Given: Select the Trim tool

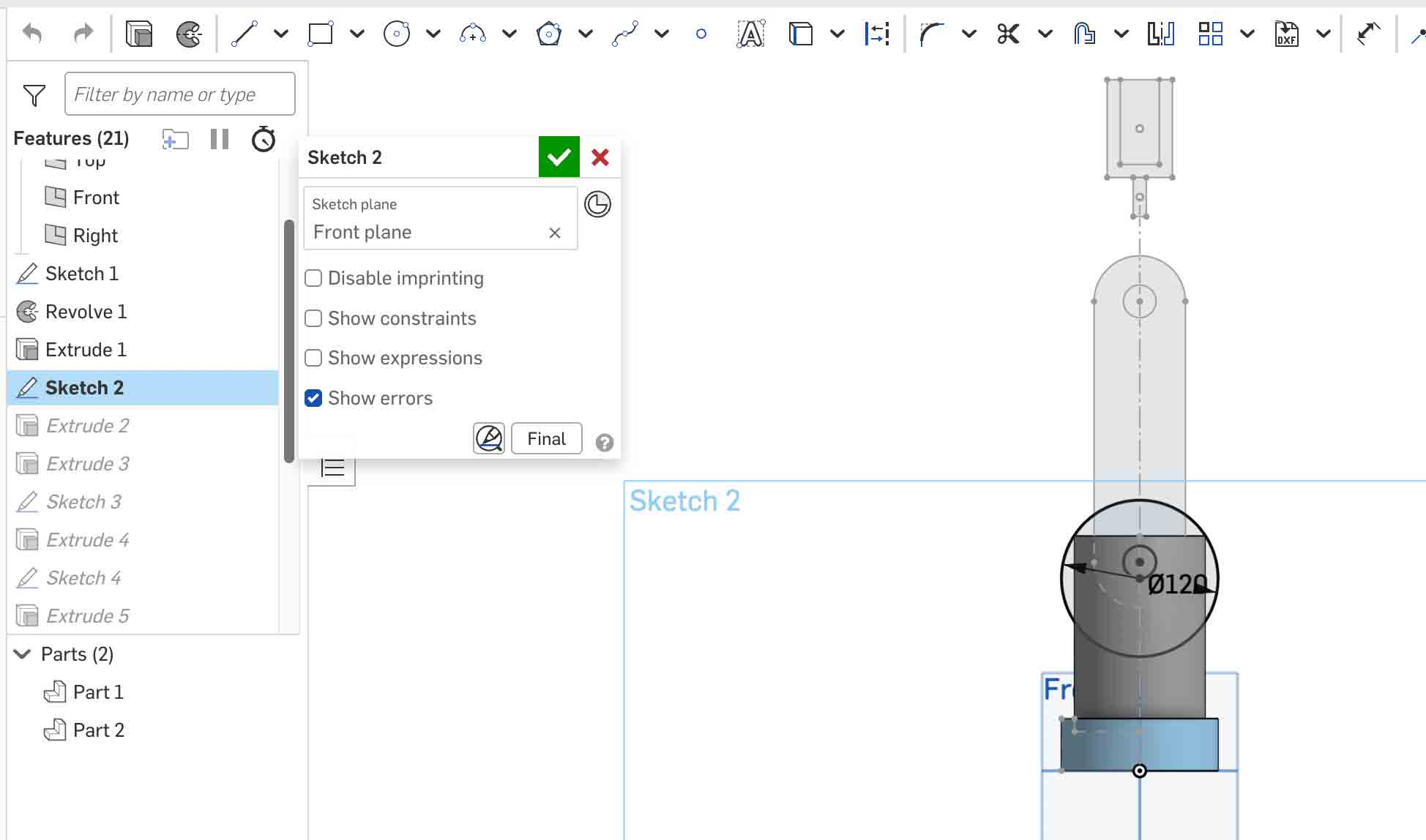Looking at the screenshot, I should pyautogui.click(x=1008, y=34).
